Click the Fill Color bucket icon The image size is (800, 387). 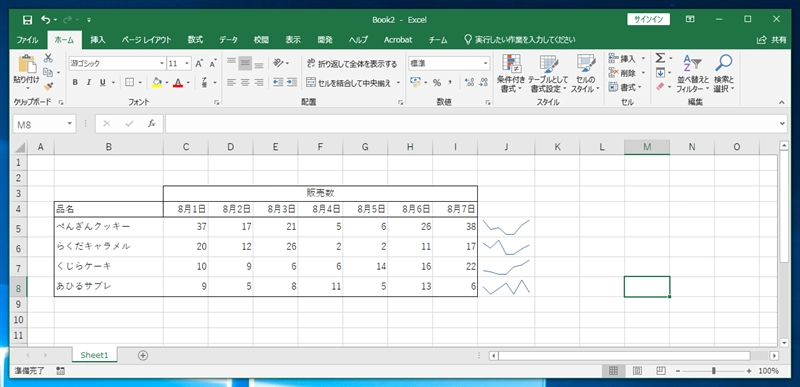[x=157, y=82]
